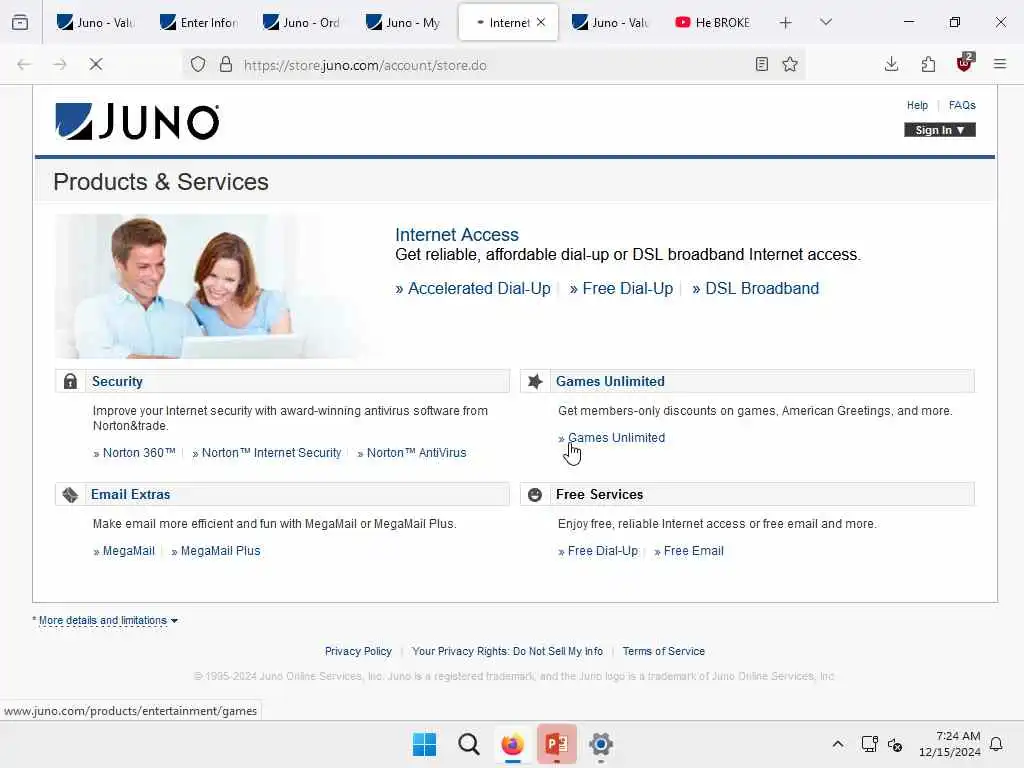Open network display tray icon
The image size is (1024, 768).
[869, 744]
